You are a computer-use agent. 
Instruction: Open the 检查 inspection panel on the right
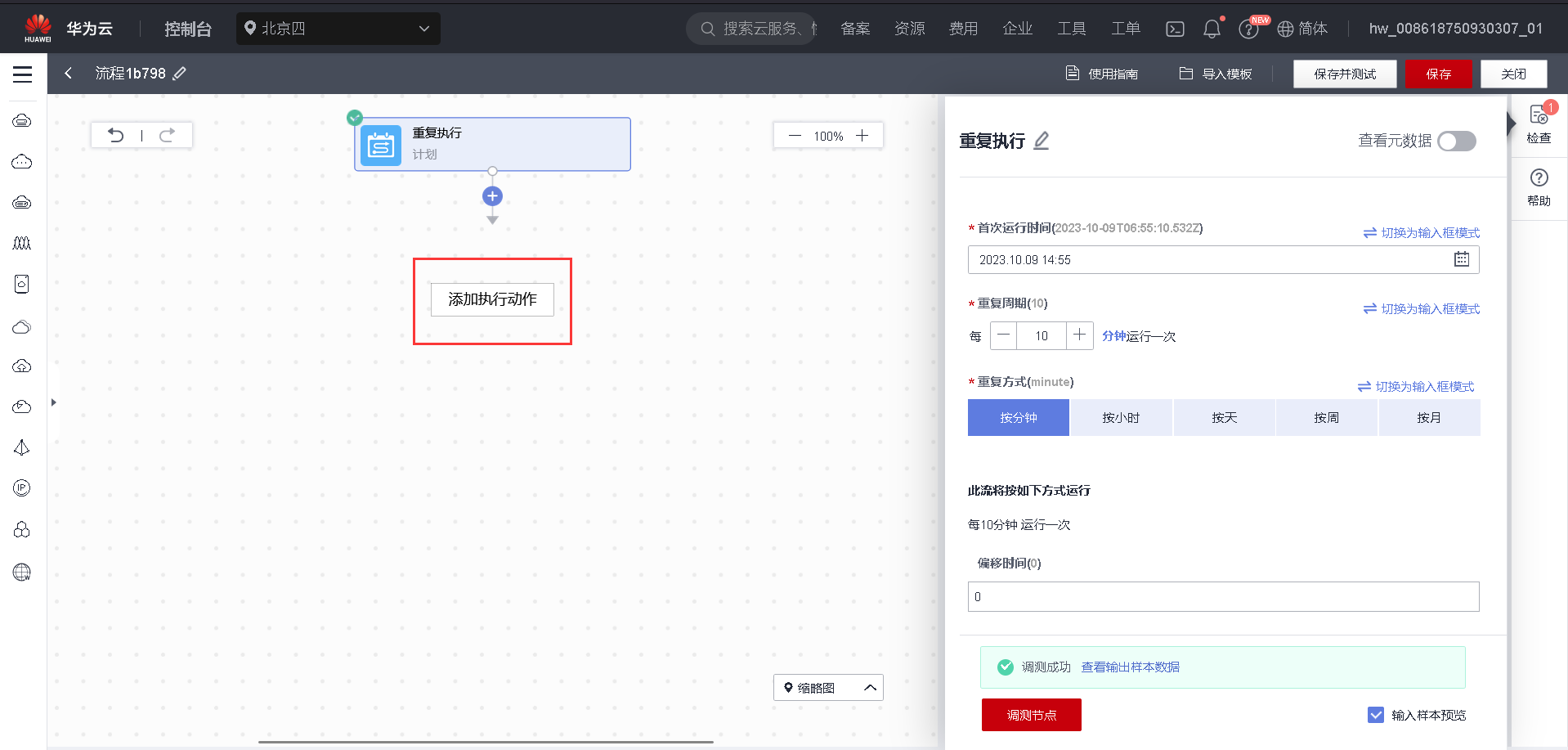pos(1539,123)
